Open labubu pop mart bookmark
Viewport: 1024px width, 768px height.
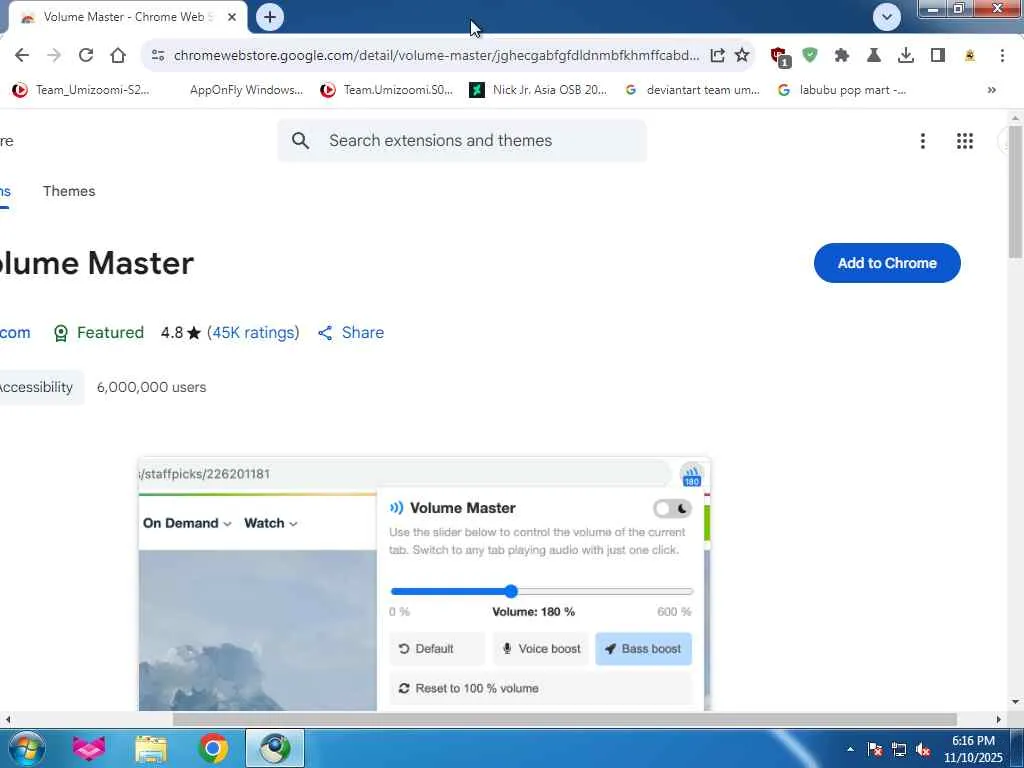click(842, 90)
